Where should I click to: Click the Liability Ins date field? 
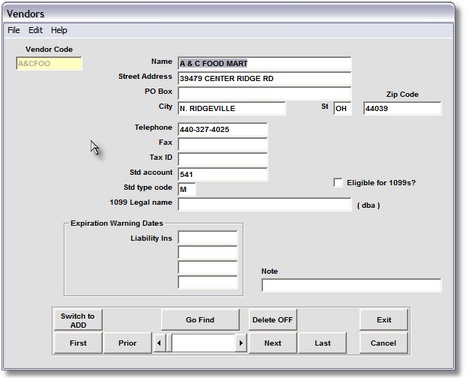point(208,238)
